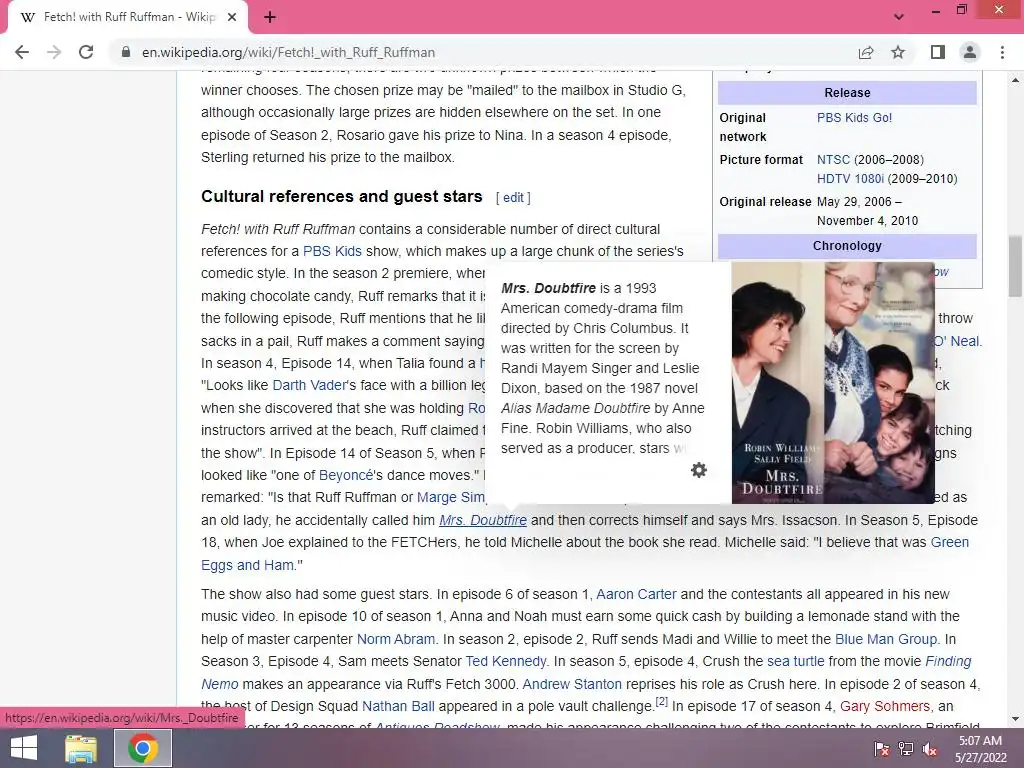Open the taskbar clock and date
The height and width of the screenshot is (768, 1024).
pos(980,748)
